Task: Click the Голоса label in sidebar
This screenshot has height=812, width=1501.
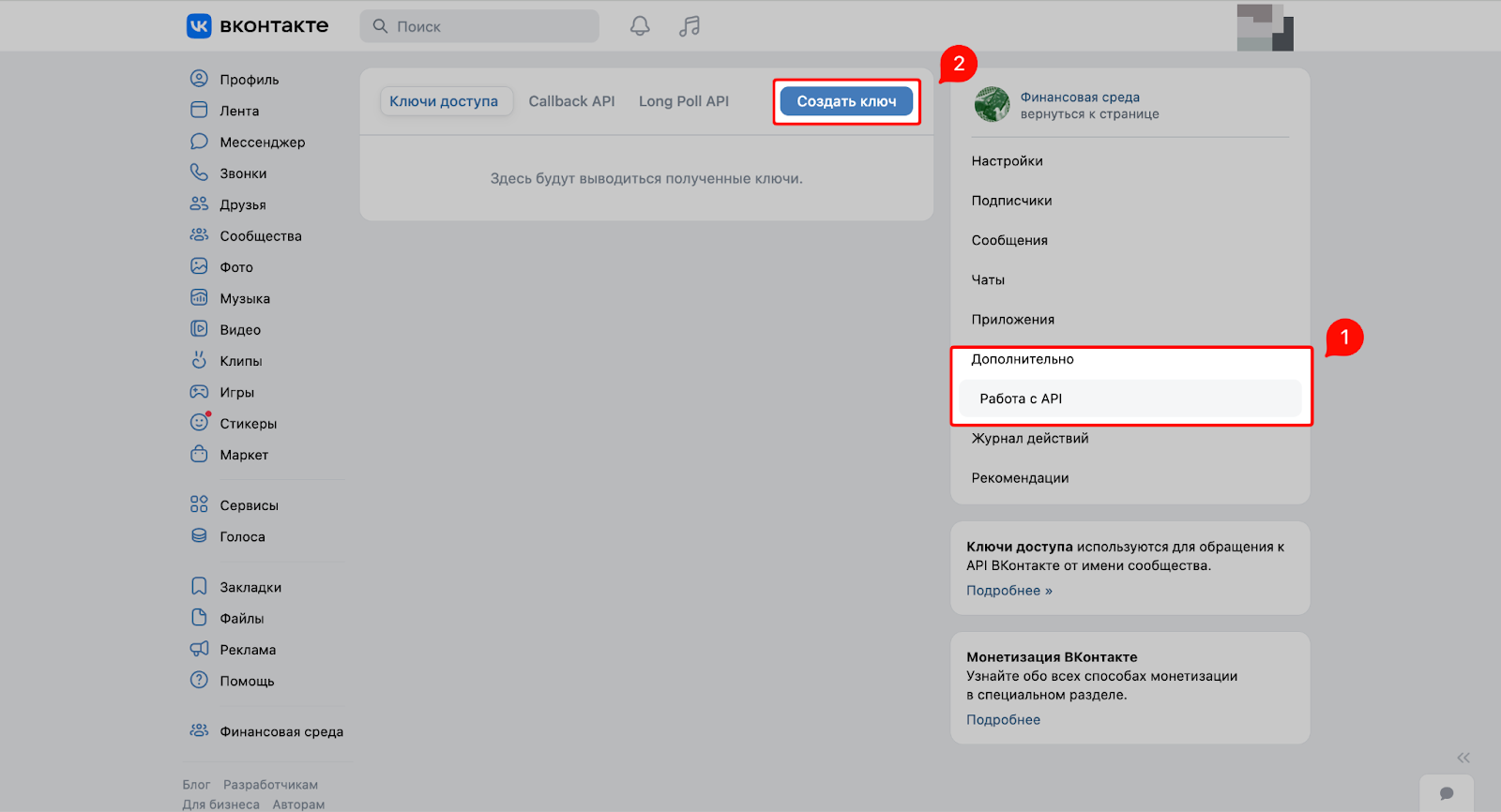Action: (x=242, y=536)
